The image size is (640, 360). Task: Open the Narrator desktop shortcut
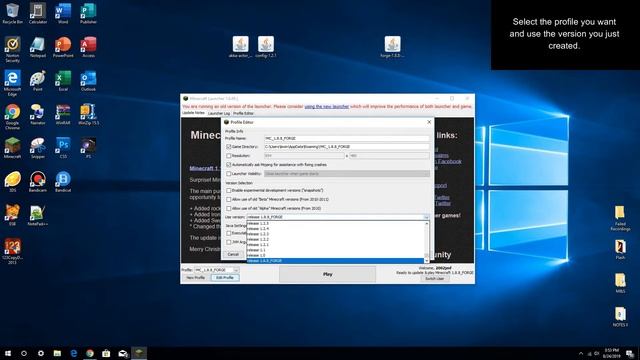[38, 114]
